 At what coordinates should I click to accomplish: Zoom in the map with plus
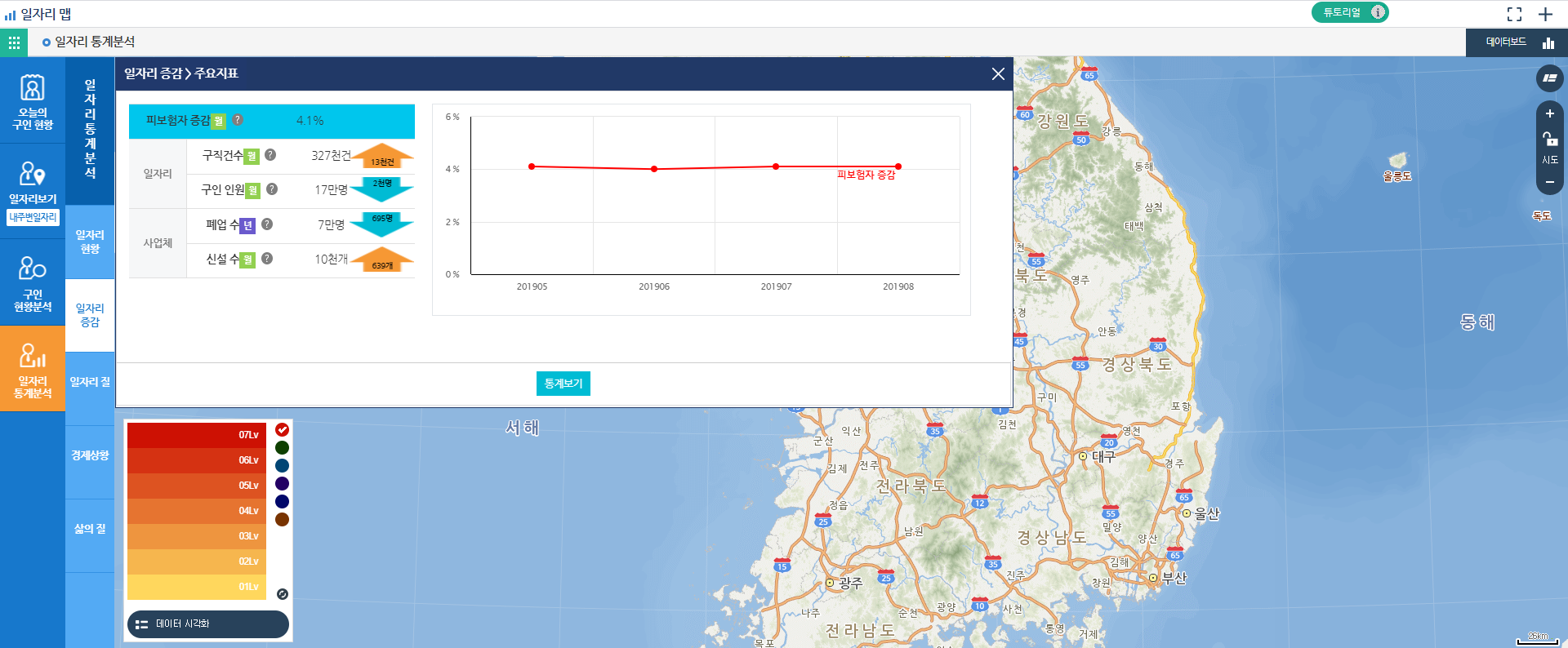point(1549,114)
